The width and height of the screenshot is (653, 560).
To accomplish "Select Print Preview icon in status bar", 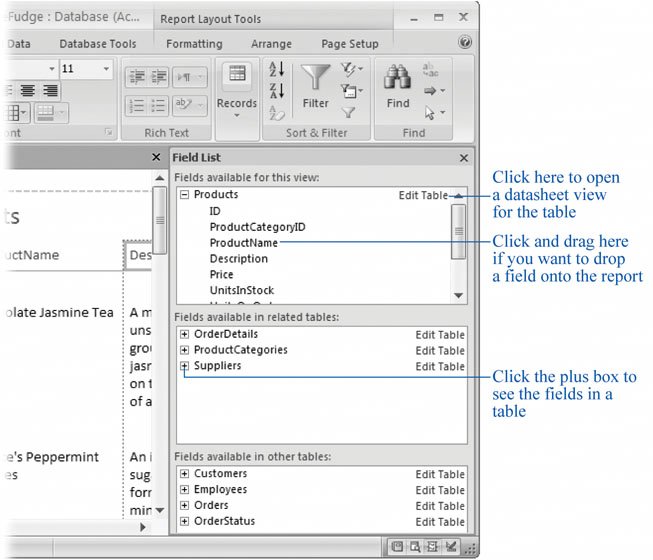I will click(x=415, y=546).
